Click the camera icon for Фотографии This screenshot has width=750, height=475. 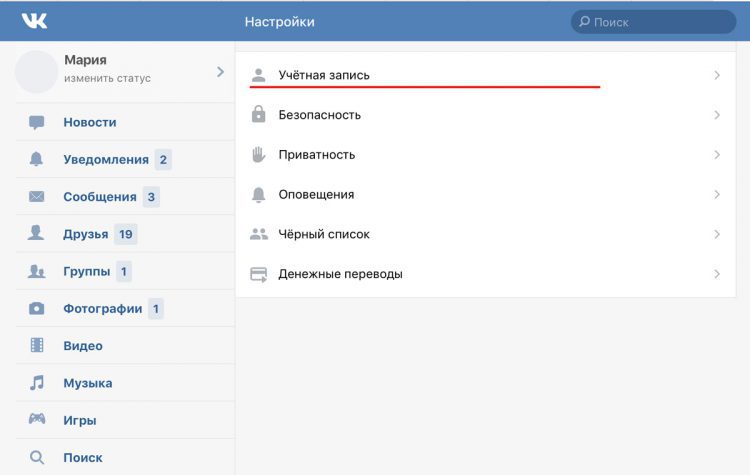click(36, 309)
